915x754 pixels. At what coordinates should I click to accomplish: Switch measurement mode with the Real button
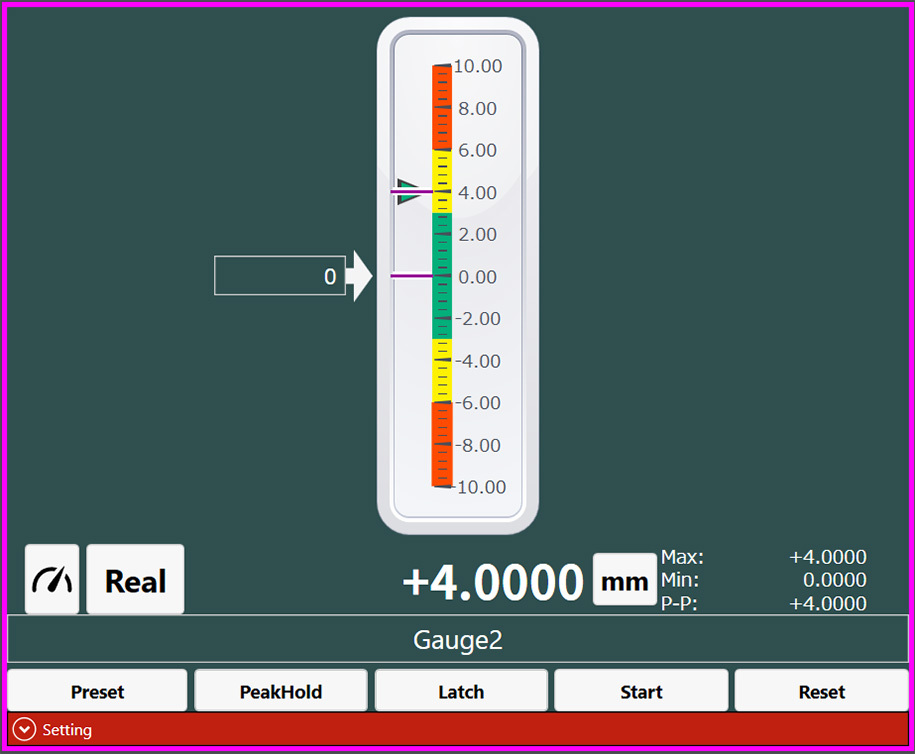pyautogui.click(x=134, y=579)
